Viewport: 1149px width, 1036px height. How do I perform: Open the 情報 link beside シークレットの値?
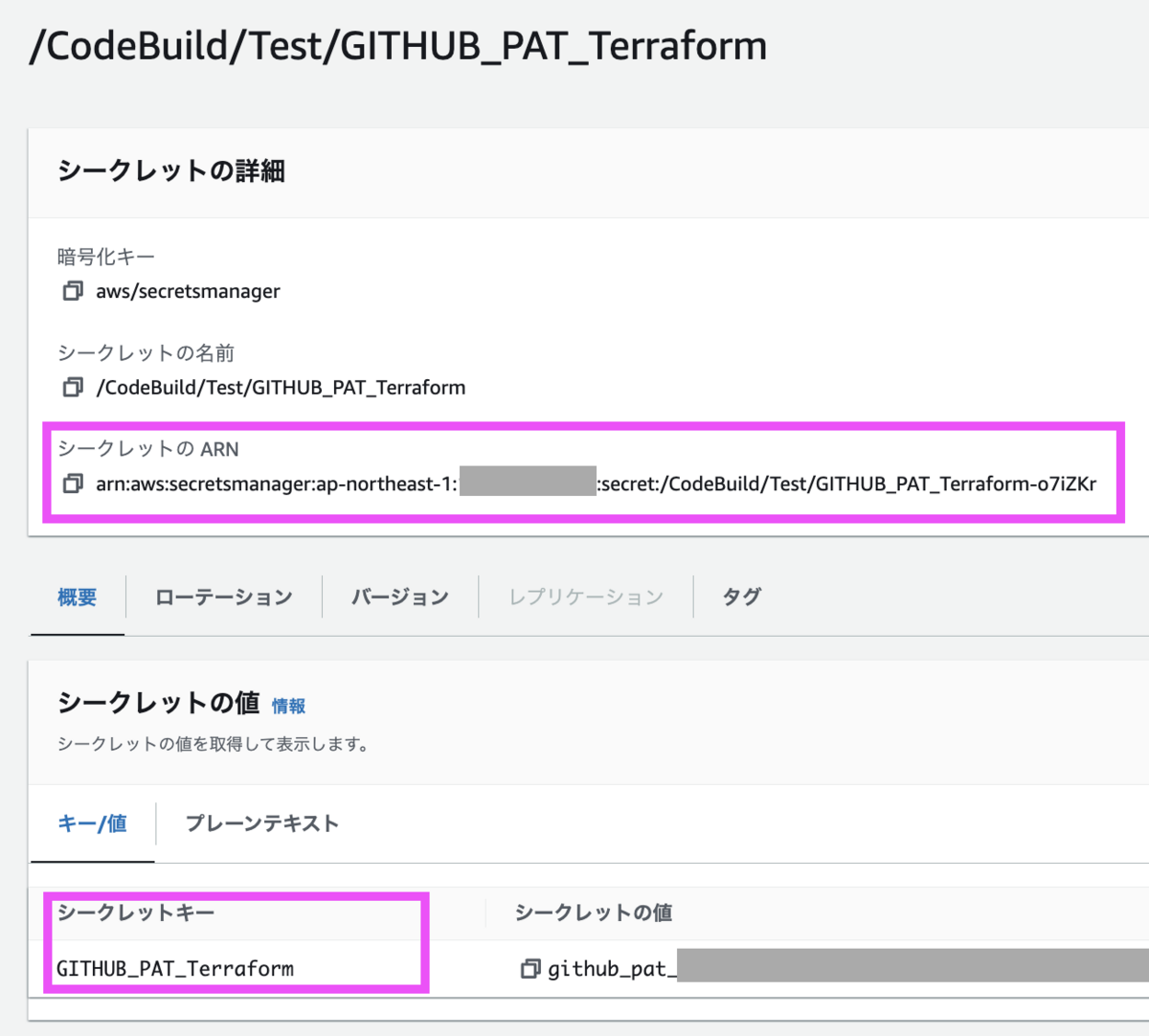pyautogui.click(x=288, y=707)
